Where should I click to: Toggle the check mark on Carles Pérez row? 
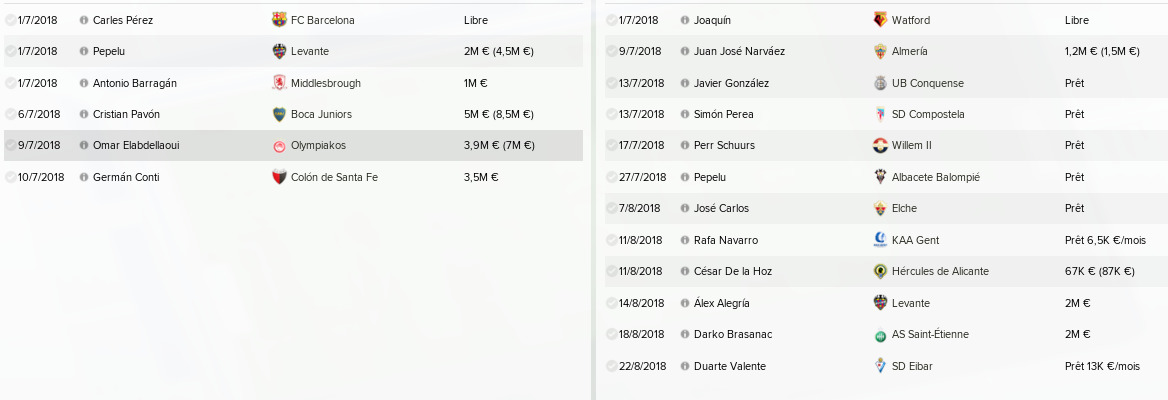(10, 20)
